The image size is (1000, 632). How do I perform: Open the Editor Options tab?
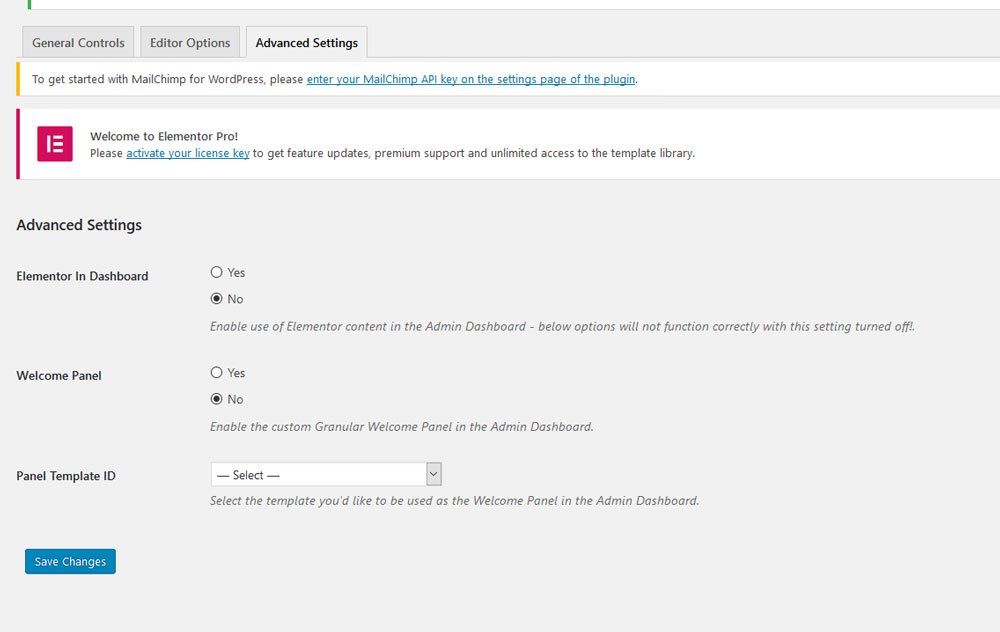(x=190, y=43)
